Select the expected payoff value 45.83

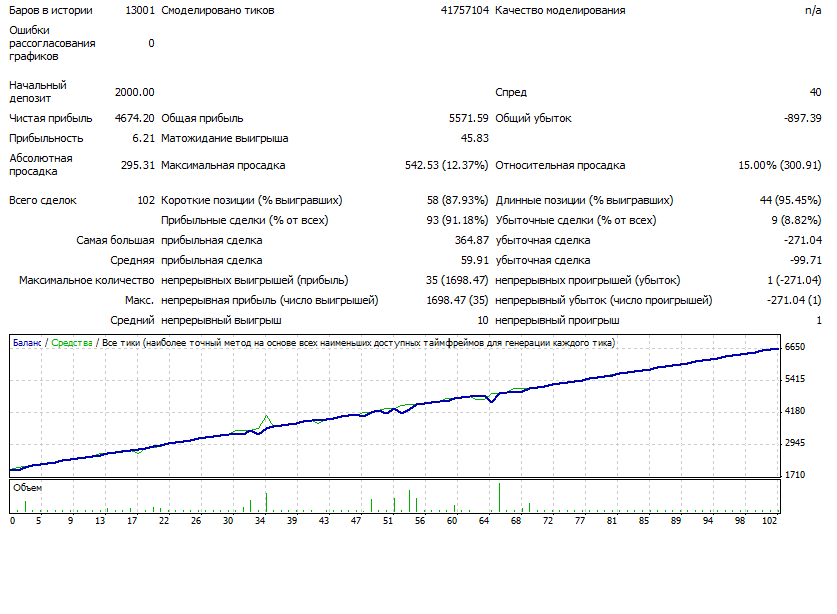pos(475,138)
